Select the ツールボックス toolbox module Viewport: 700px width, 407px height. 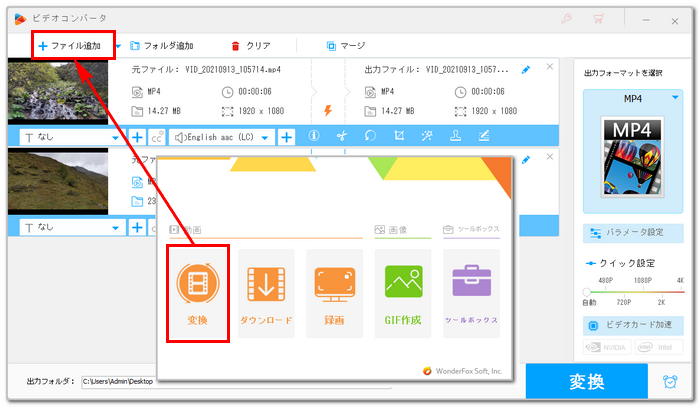coord(471,293)
